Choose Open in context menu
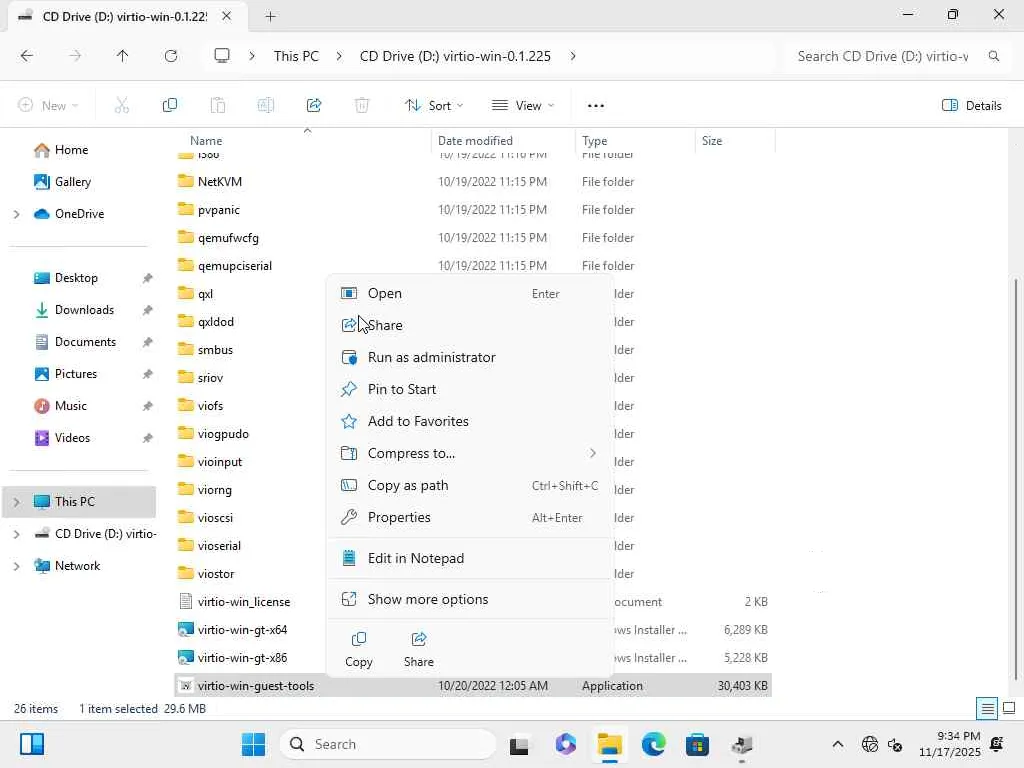This screenshot has height=768, width=1024. pos(470,293)
